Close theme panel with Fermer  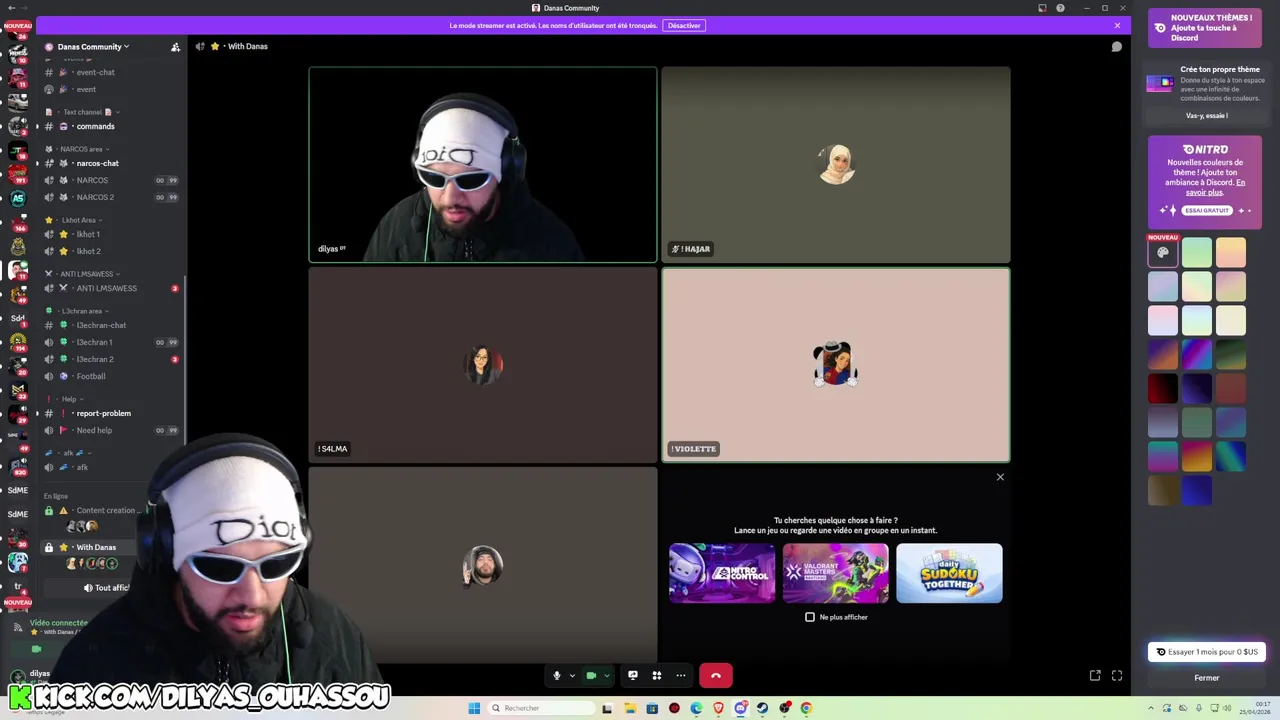point(1207,678)
